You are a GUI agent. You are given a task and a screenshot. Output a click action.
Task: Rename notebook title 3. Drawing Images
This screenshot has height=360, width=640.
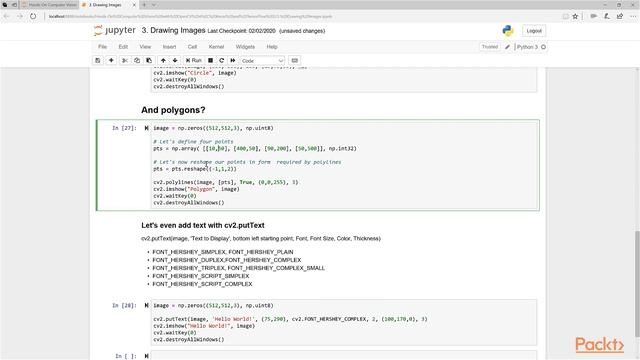[173, 31]
